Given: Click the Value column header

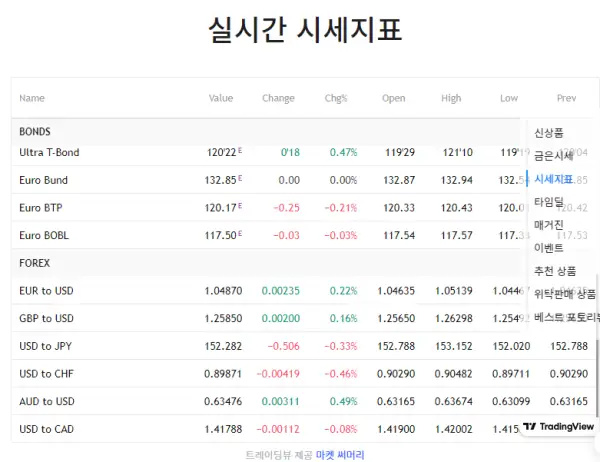Looking at the screenshot, I should [221, 98].
